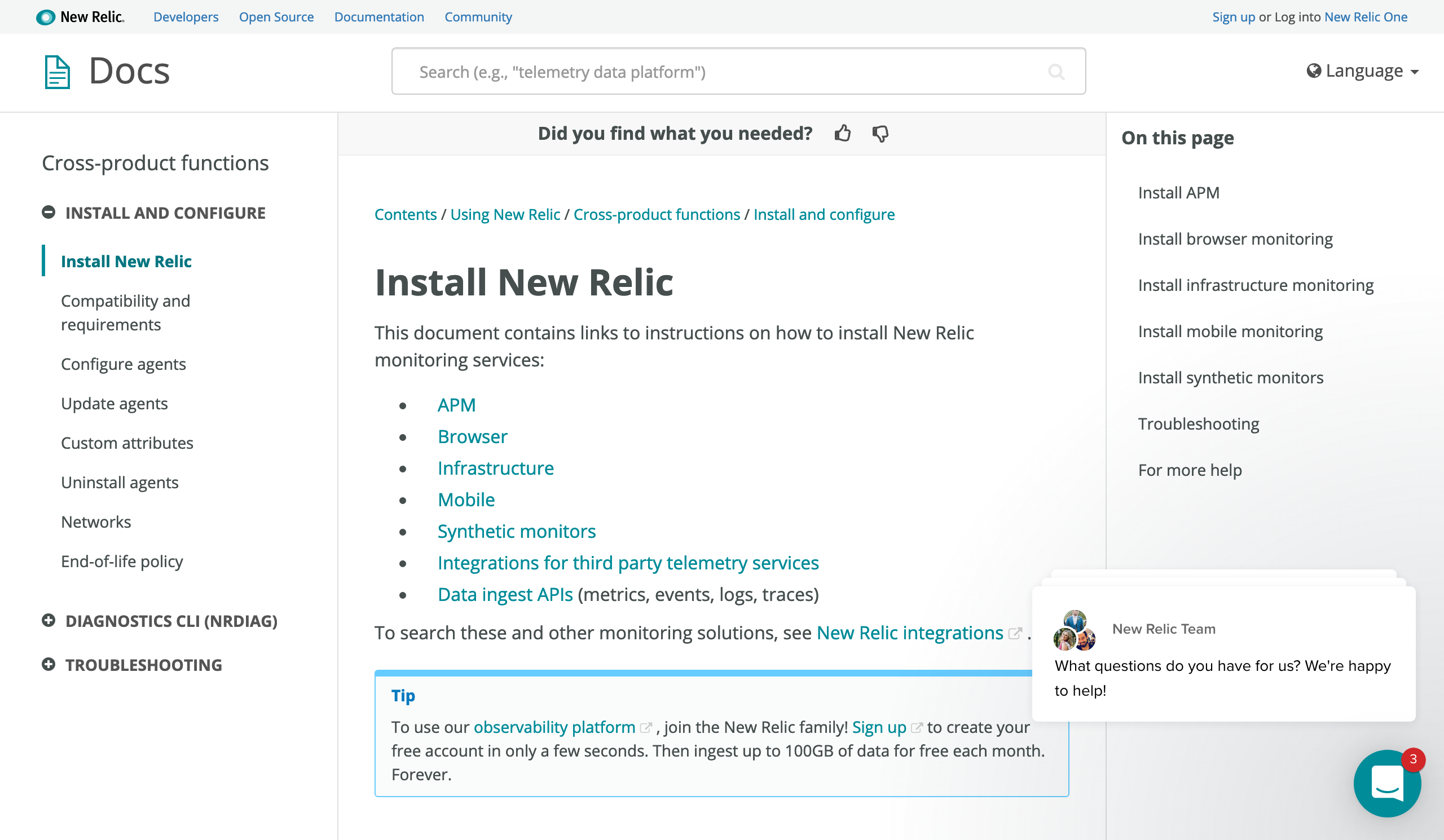
Task: Open the chat launcher bubble icon
Action: pyautogui.click(x=1386, y=782)
